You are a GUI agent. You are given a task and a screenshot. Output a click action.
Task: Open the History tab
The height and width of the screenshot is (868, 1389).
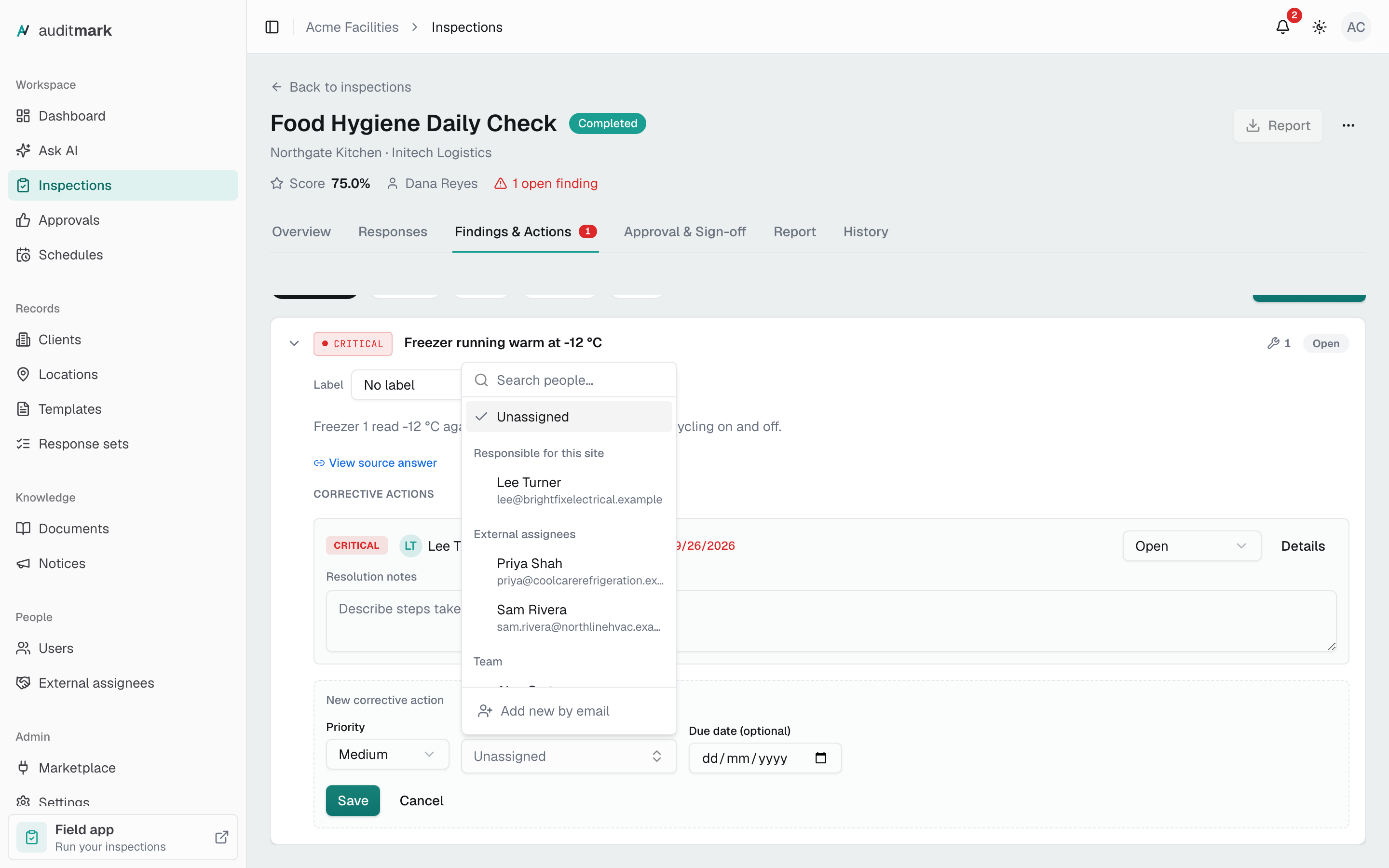pyautogui.click(x=866, y=231)
